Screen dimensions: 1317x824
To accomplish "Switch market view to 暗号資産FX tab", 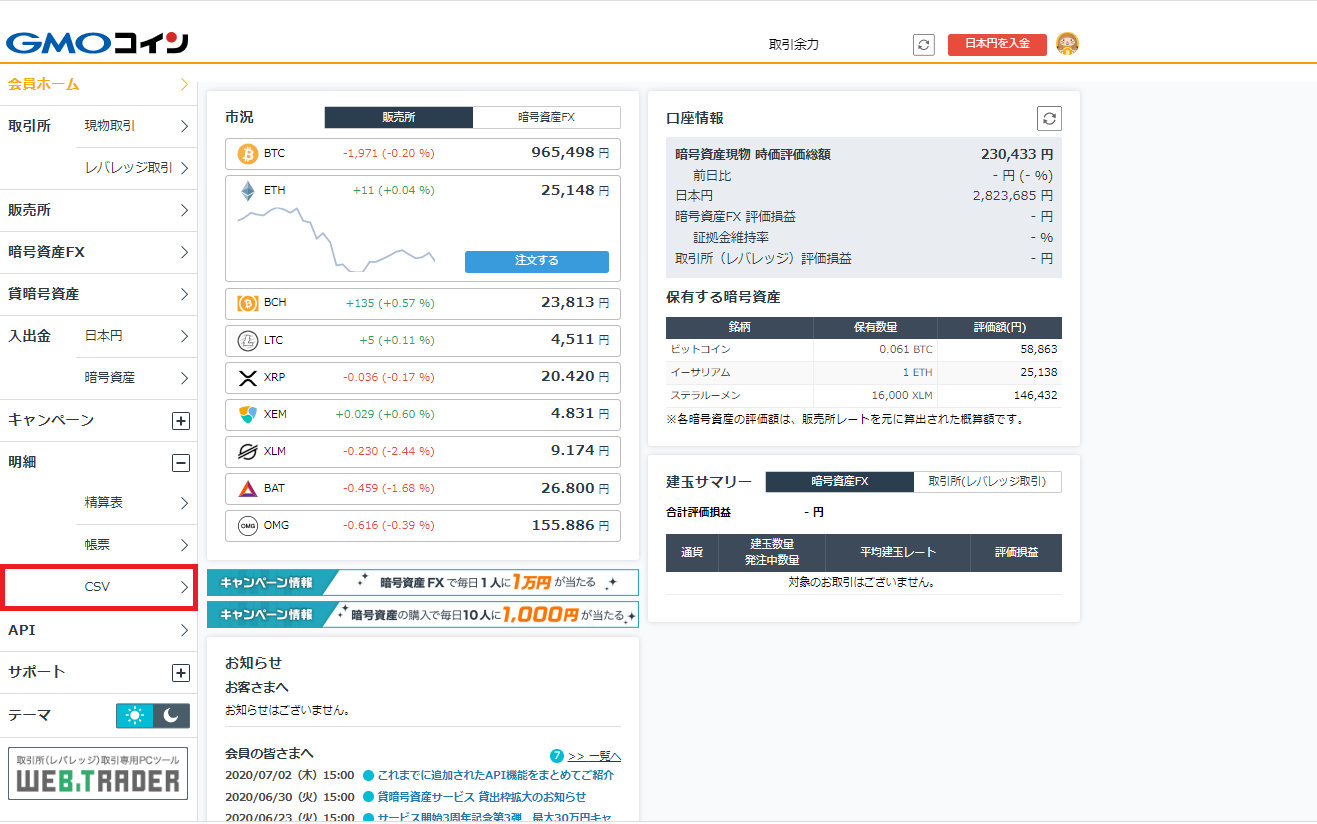I will tap(546, 117).
